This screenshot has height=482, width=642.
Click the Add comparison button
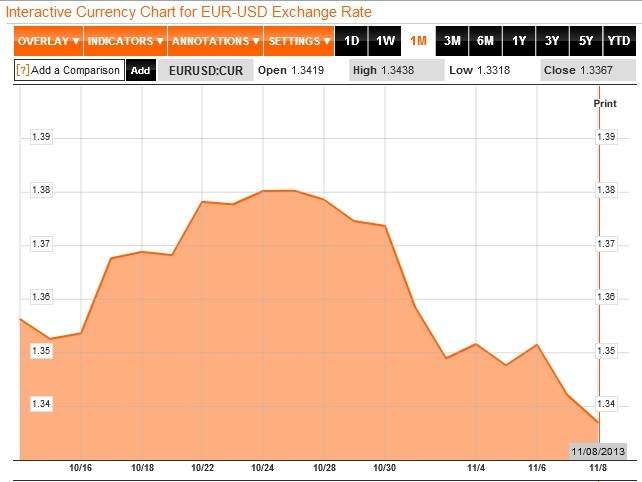point(140,70)
